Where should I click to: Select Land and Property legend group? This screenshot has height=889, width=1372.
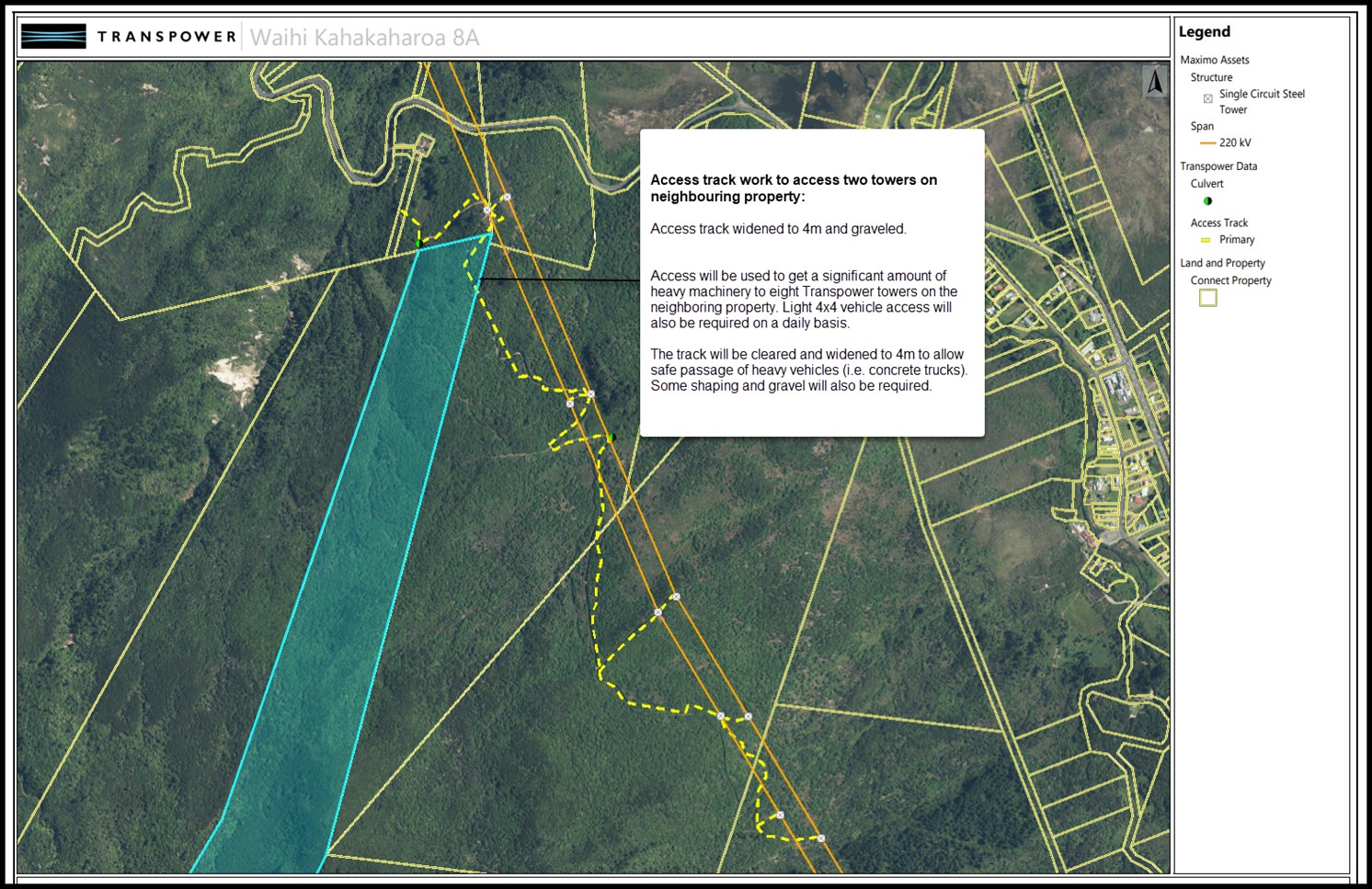pyautogui.click(x=1222, y=263)
